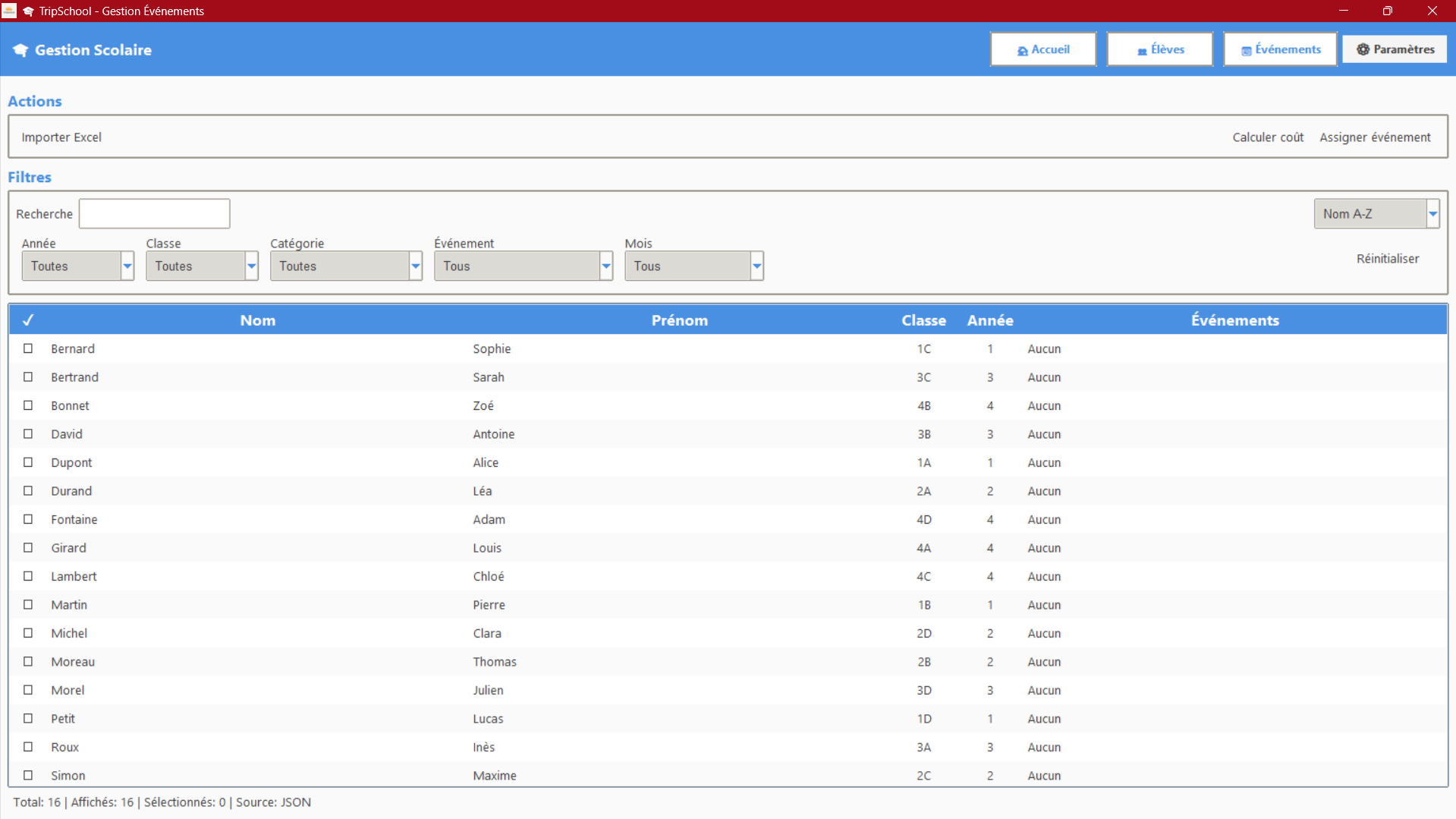Click the select-all checkmark in table header
The width and height of the screenshot is (1456, 819).
(28, 320)
